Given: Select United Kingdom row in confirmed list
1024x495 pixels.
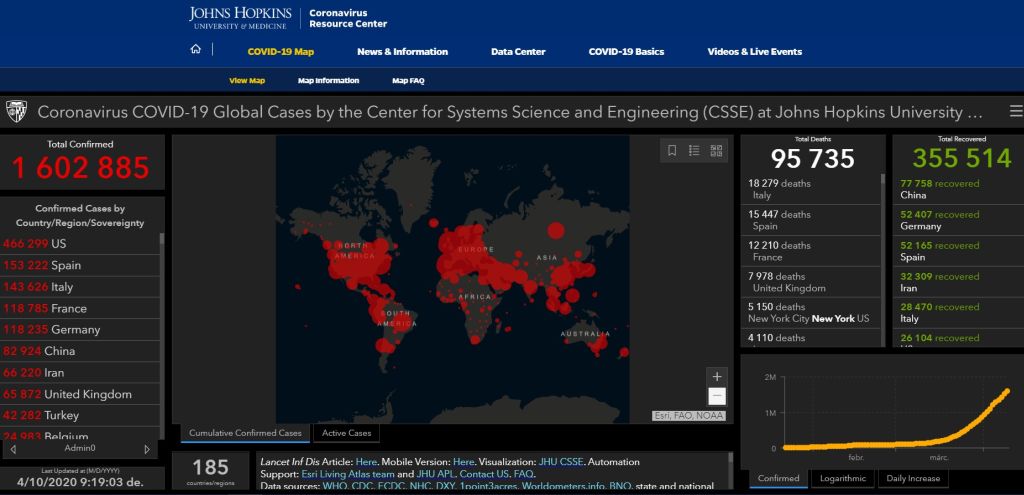Looking at the screenshot, I should 80,394.
